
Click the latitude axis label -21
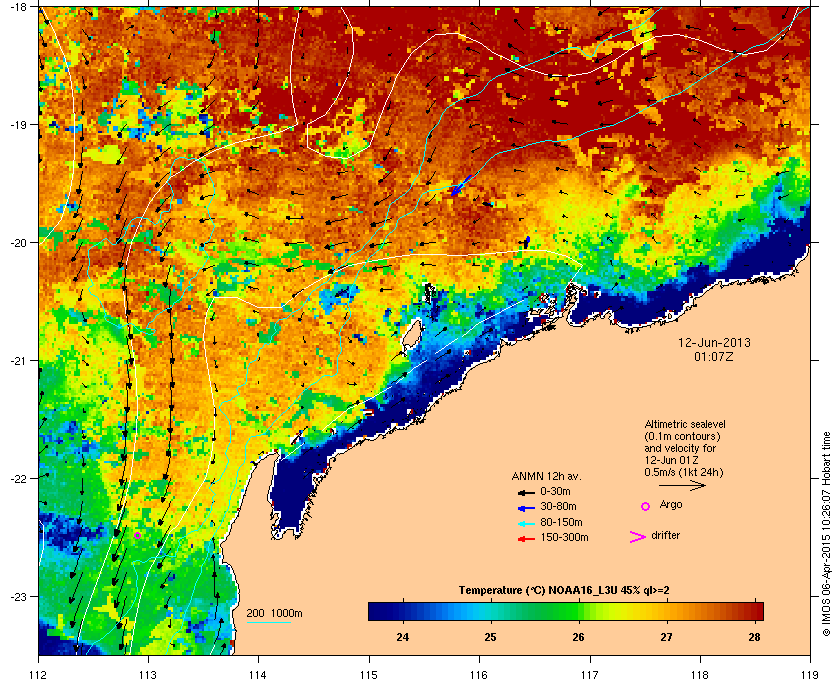tap(17, 360)
